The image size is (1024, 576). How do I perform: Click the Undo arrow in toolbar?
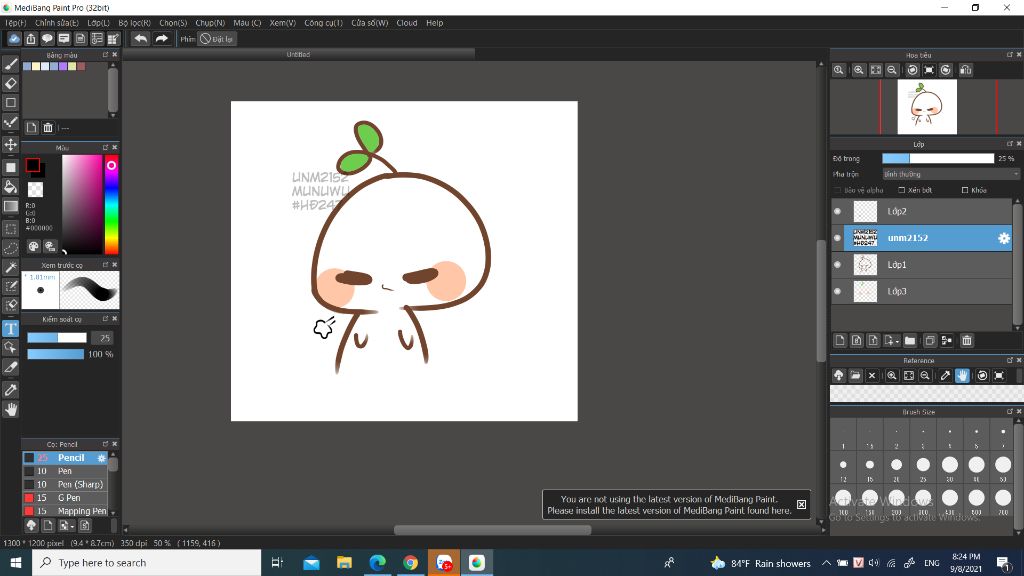click(x=140, y=39)
